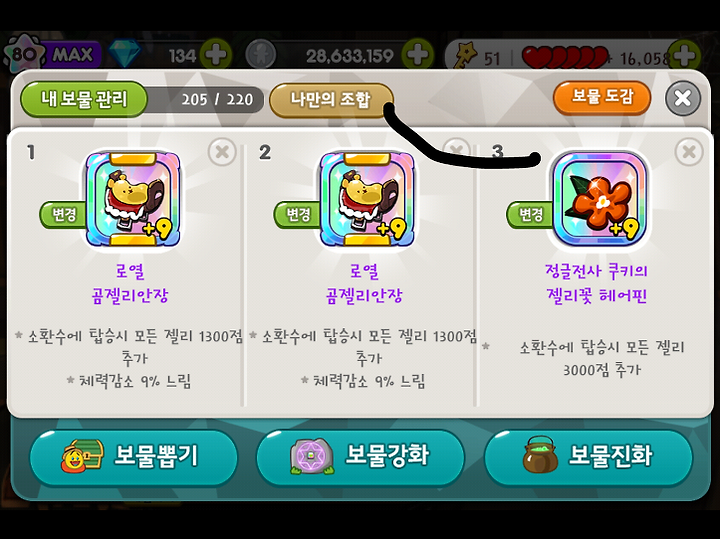Screen dimensions: 720x539
Task: Open 보물뽑기 treasure draw
Action: coord(134,456)
